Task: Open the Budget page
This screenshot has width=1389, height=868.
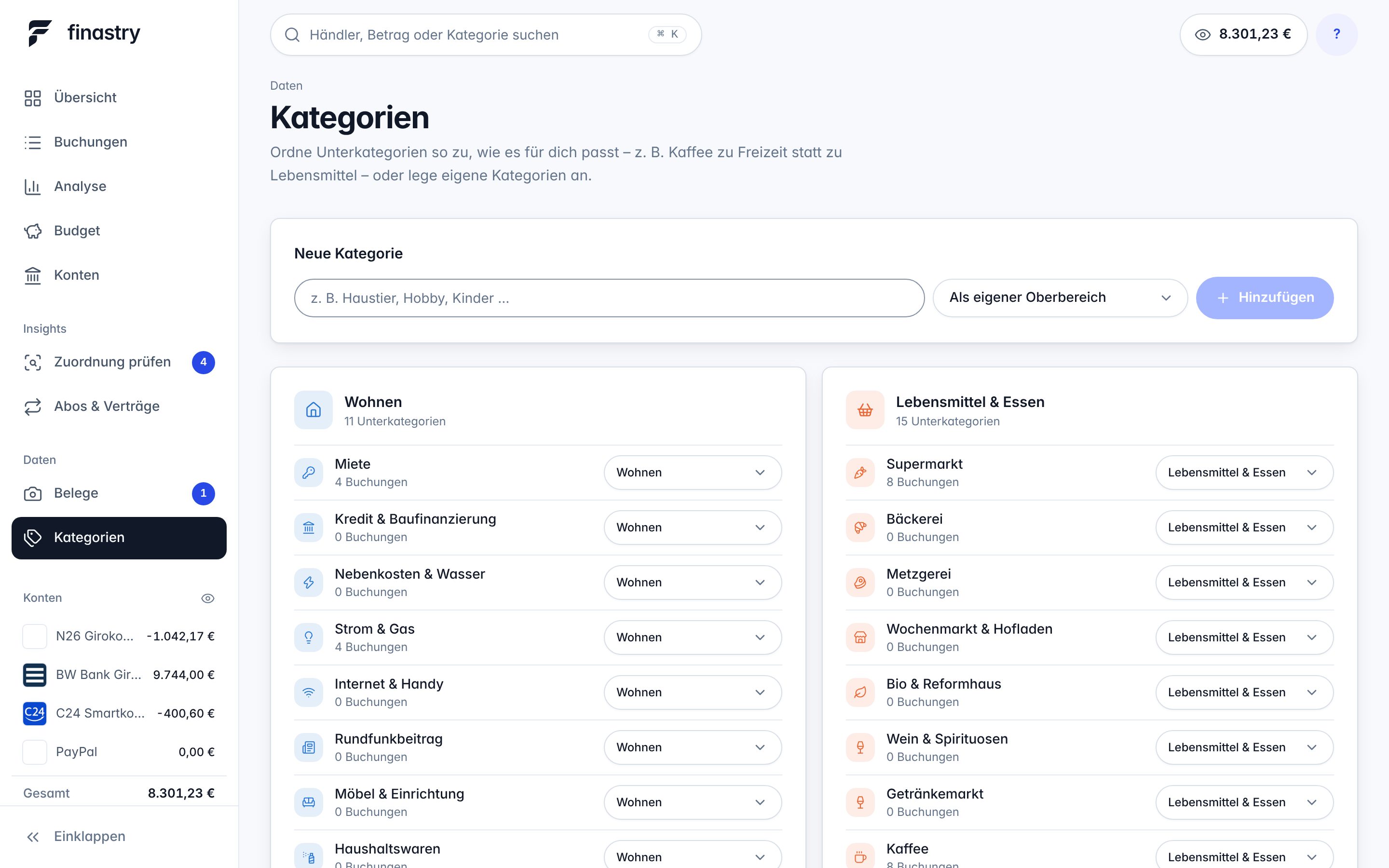Action: pyautogui.click(x=119, y=231)
